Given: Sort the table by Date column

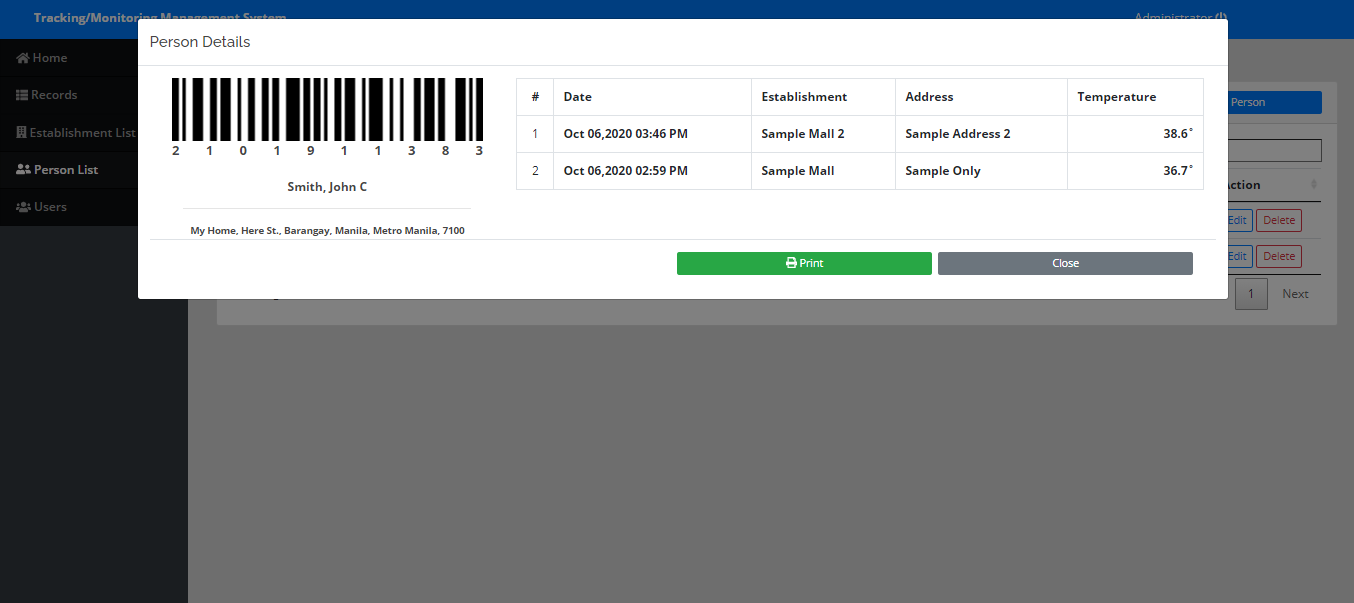Looking at the screenshot, I should click(578, 96).
